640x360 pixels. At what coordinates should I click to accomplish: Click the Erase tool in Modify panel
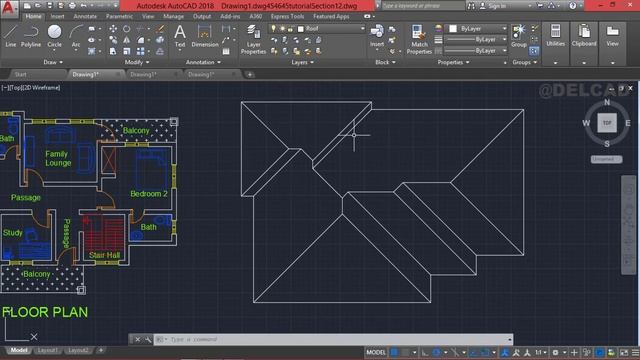click(x=160, y=29)
